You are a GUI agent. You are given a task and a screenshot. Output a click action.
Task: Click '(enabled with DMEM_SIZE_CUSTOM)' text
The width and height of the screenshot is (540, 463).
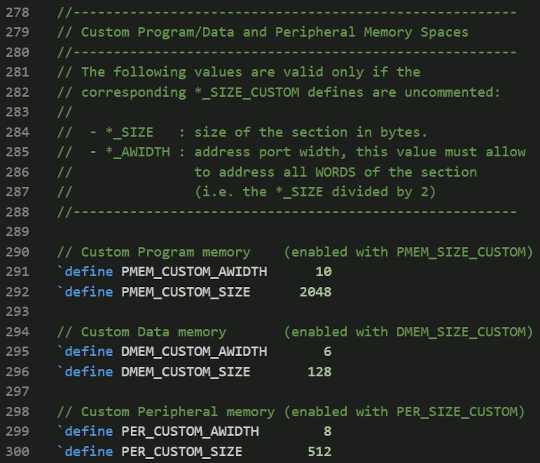(408, 332)
